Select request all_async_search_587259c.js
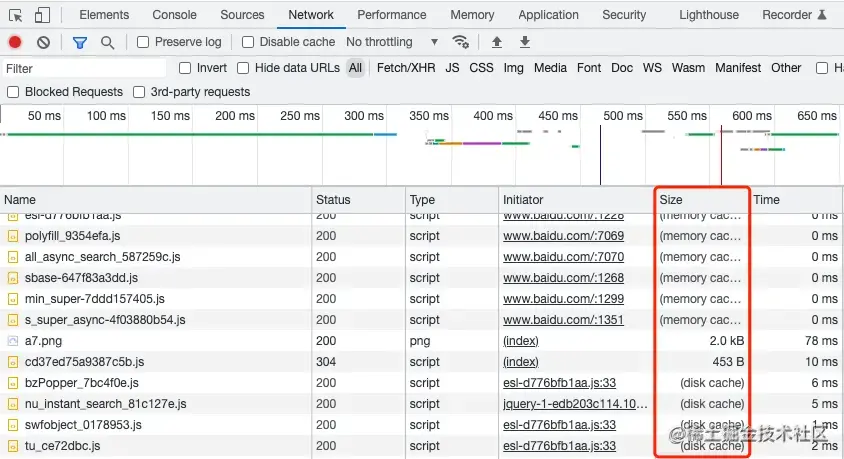This screenshot has height=459, width=844. coord(102,257)
